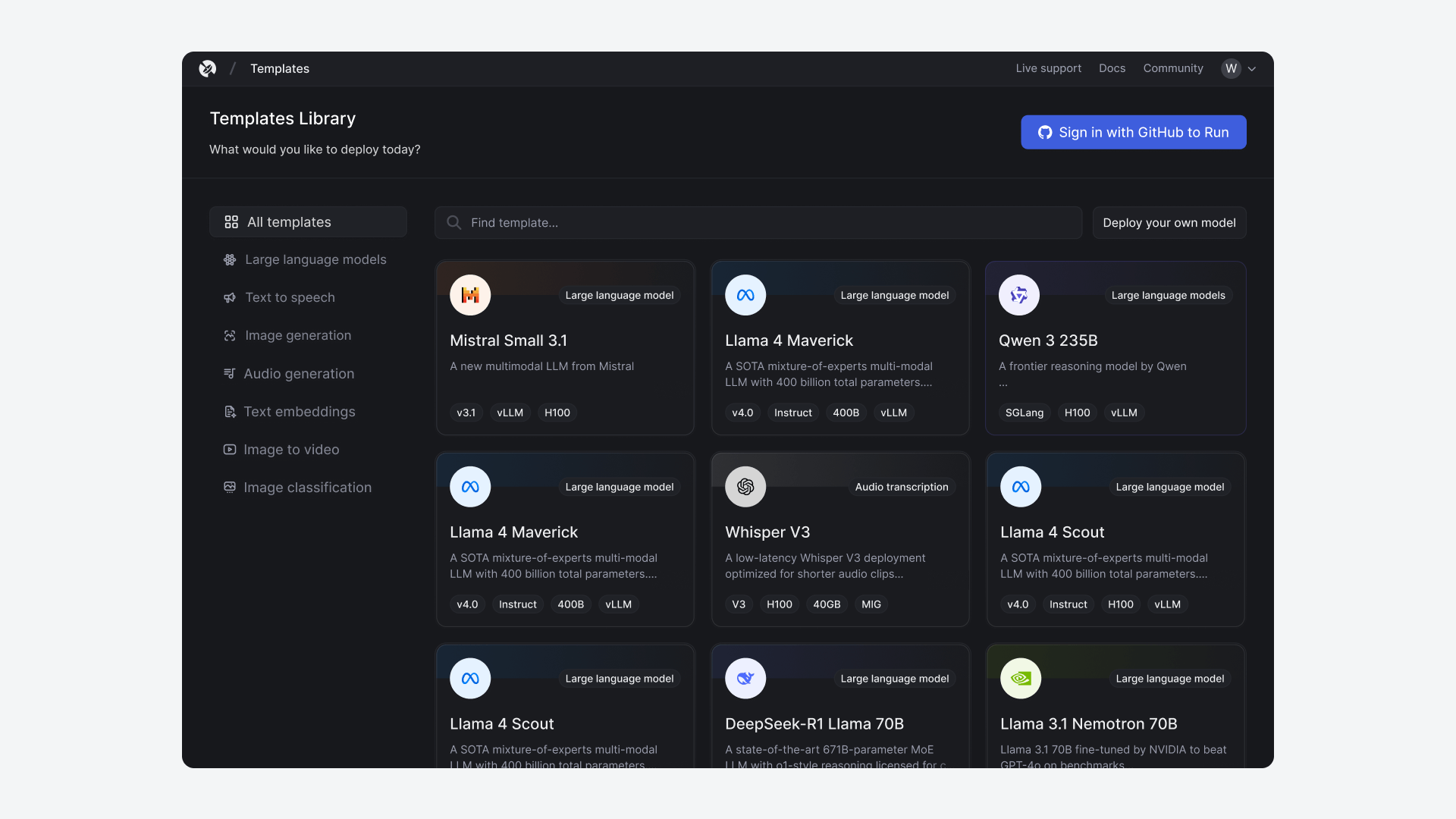The width and height of the screenshot is (1456, 819).
Task: Expand the account dropdown chevron
Action: pos(1252,68)
